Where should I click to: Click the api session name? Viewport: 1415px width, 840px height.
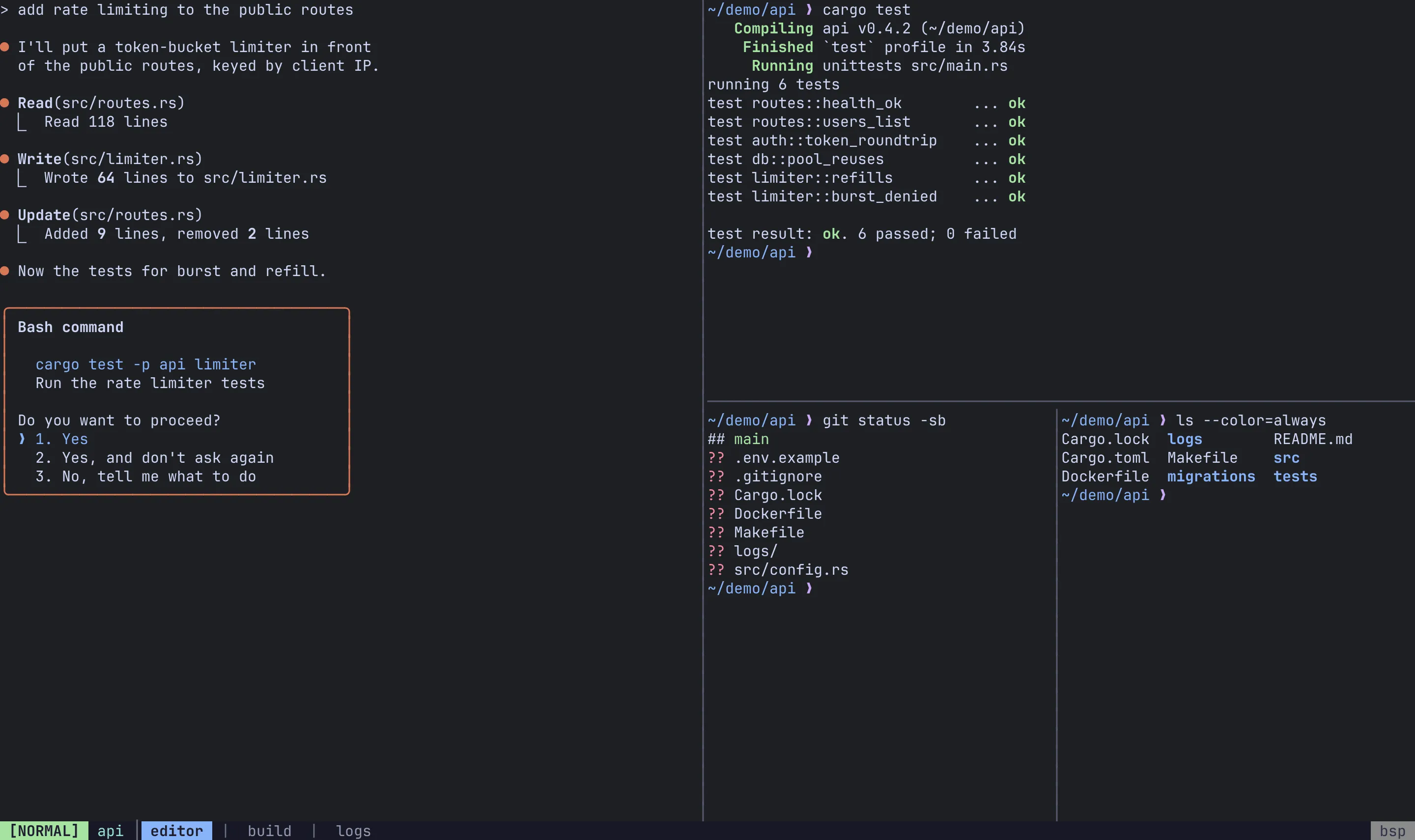(111, 831)
